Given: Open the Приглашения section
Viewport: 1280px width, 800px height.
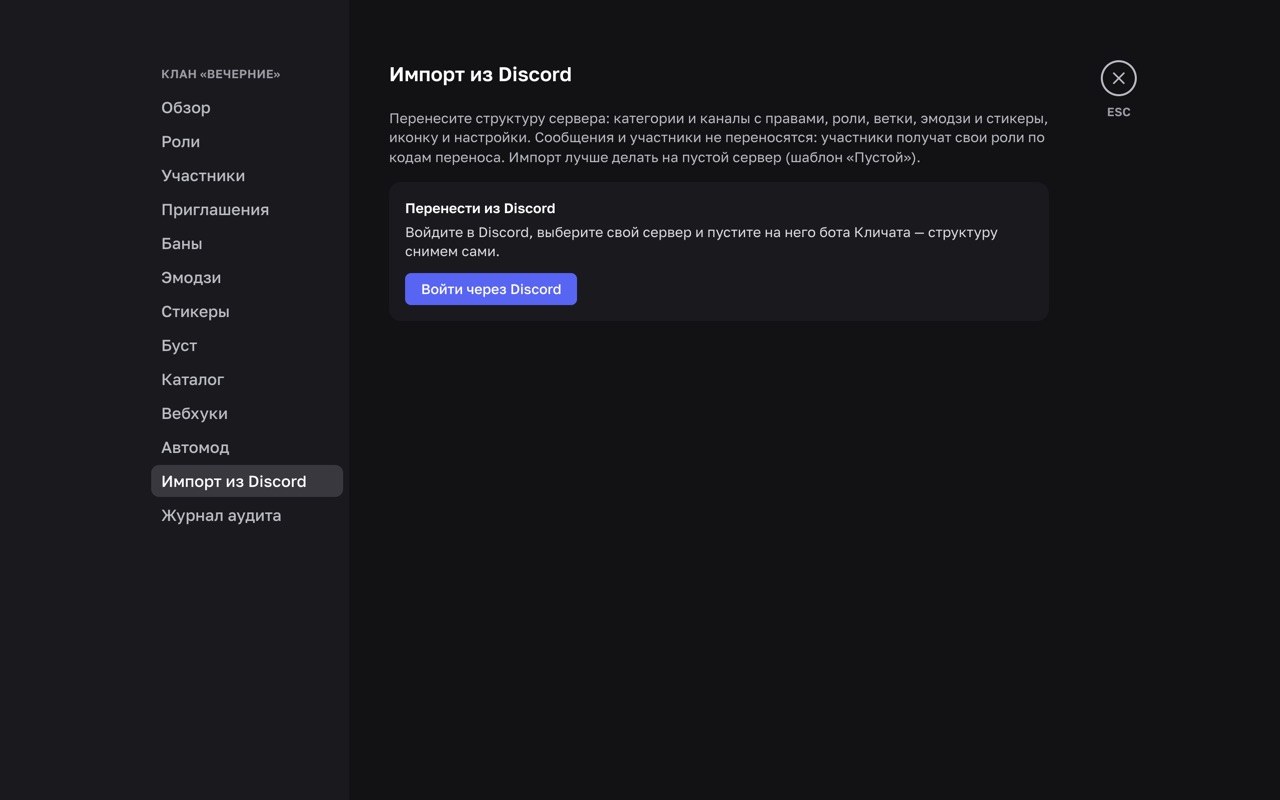Looking at the screenshot, I should coord(247,209).
